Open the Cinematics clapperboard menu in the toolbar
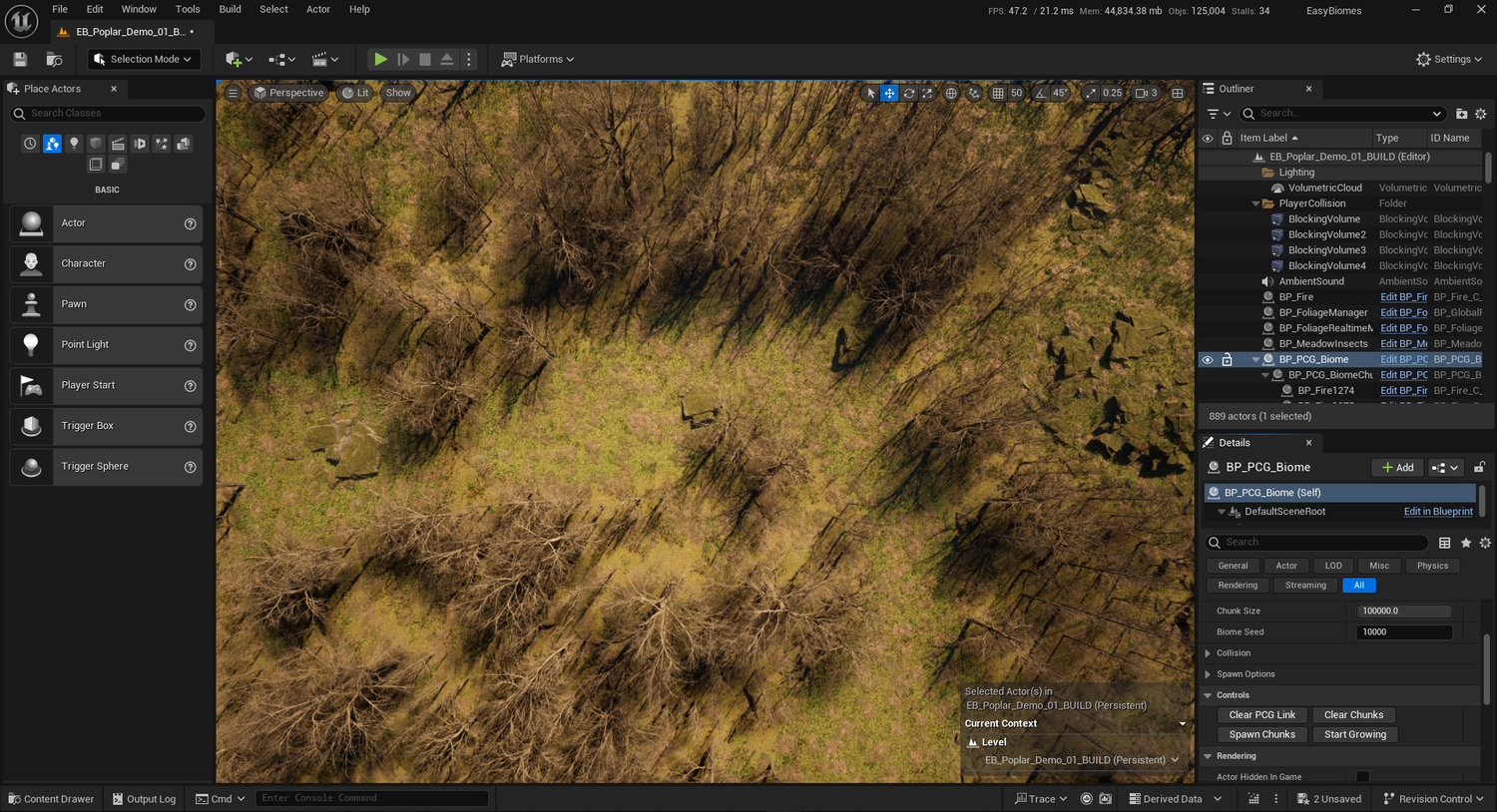 click(x=320, y=59)
